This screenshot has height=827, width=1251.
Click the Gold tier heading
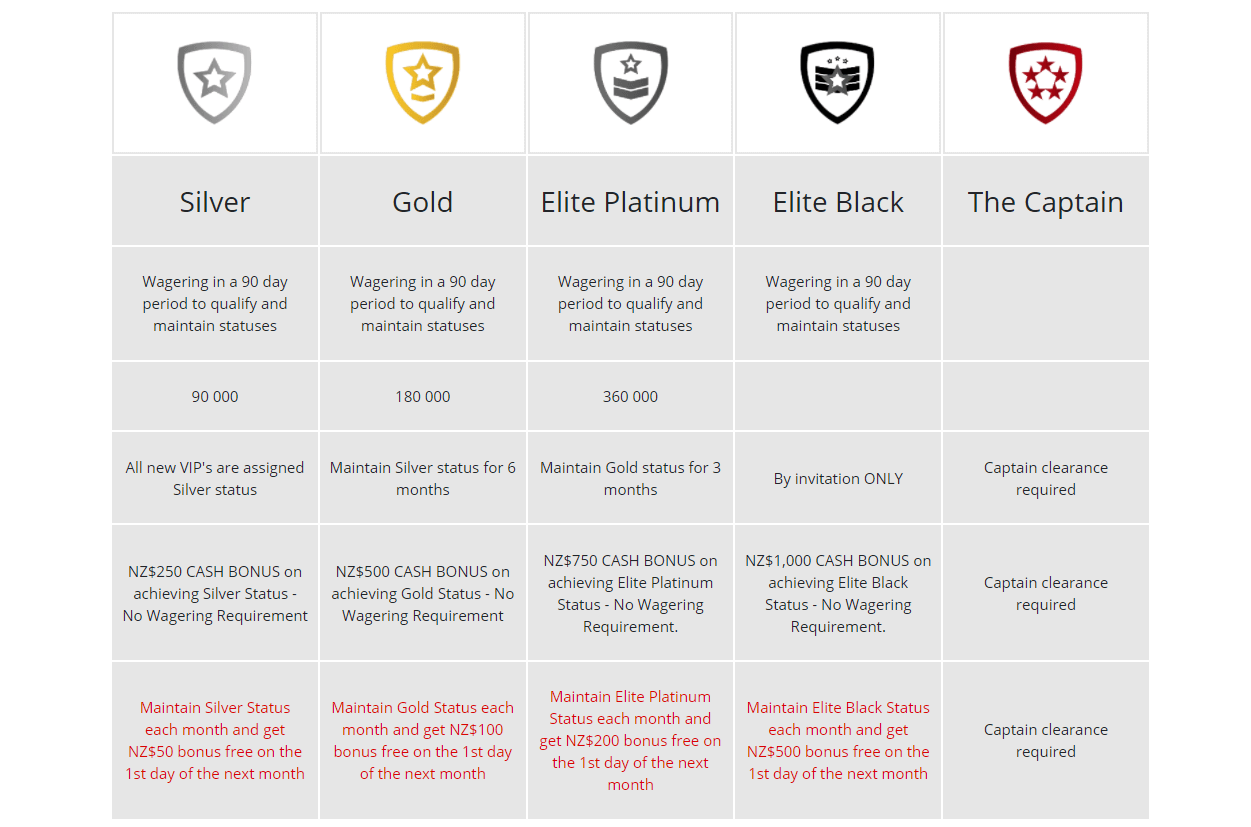point(422,202)
